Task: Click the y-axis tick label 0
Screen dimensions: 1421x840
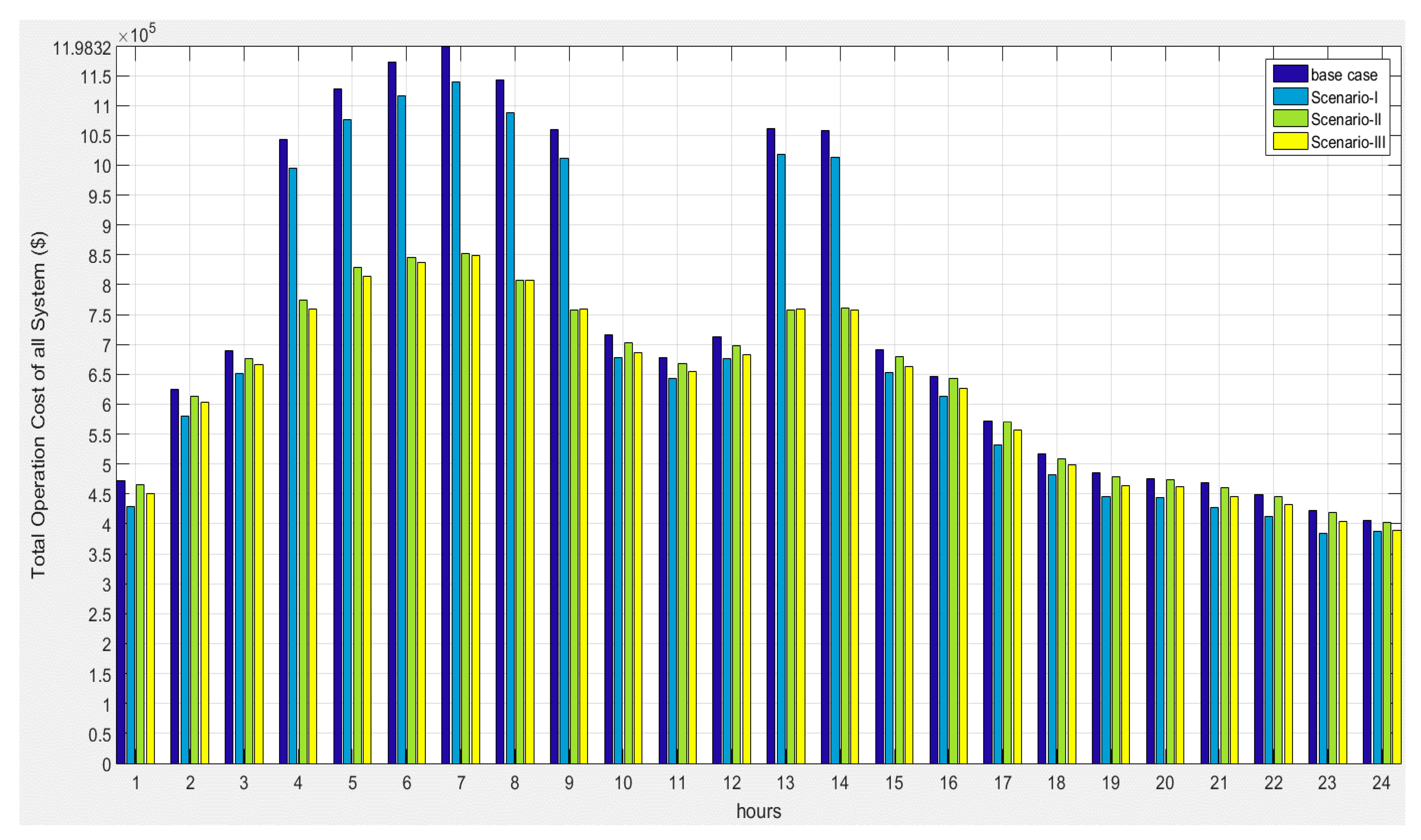Action: coord(106,765)
